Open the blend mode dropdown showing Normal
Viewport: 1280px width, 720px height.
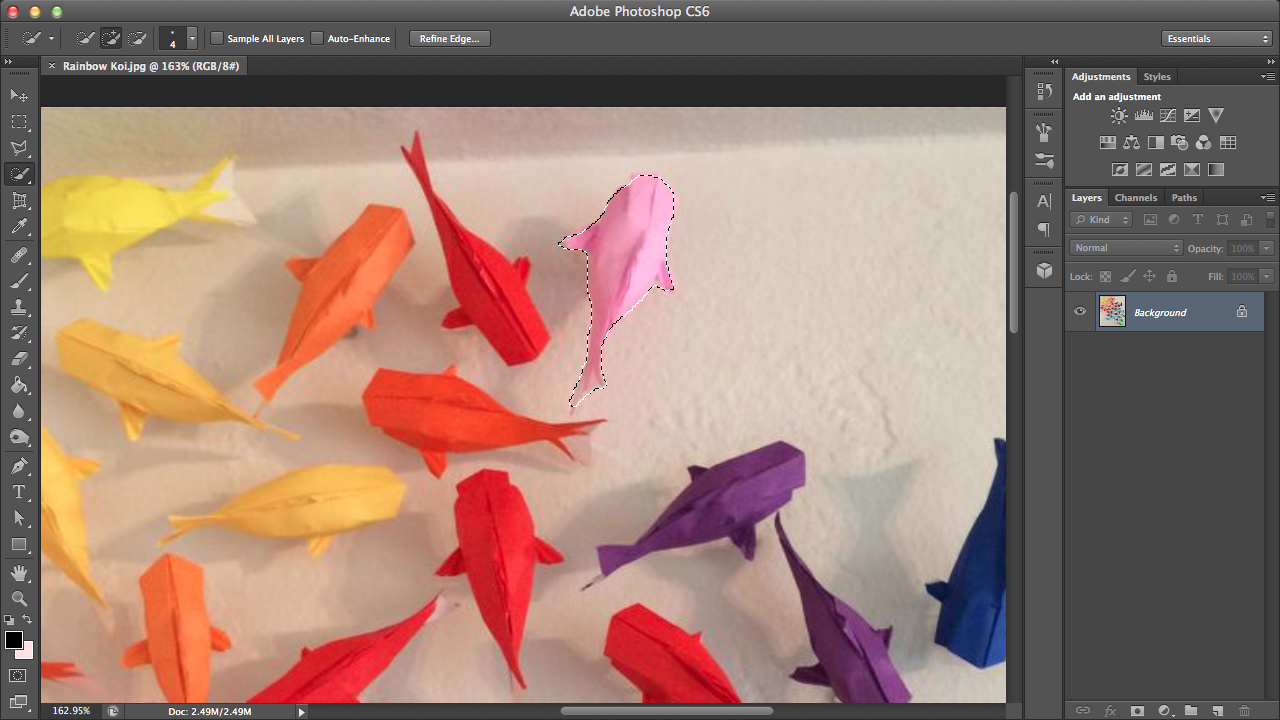[1125, 247]
